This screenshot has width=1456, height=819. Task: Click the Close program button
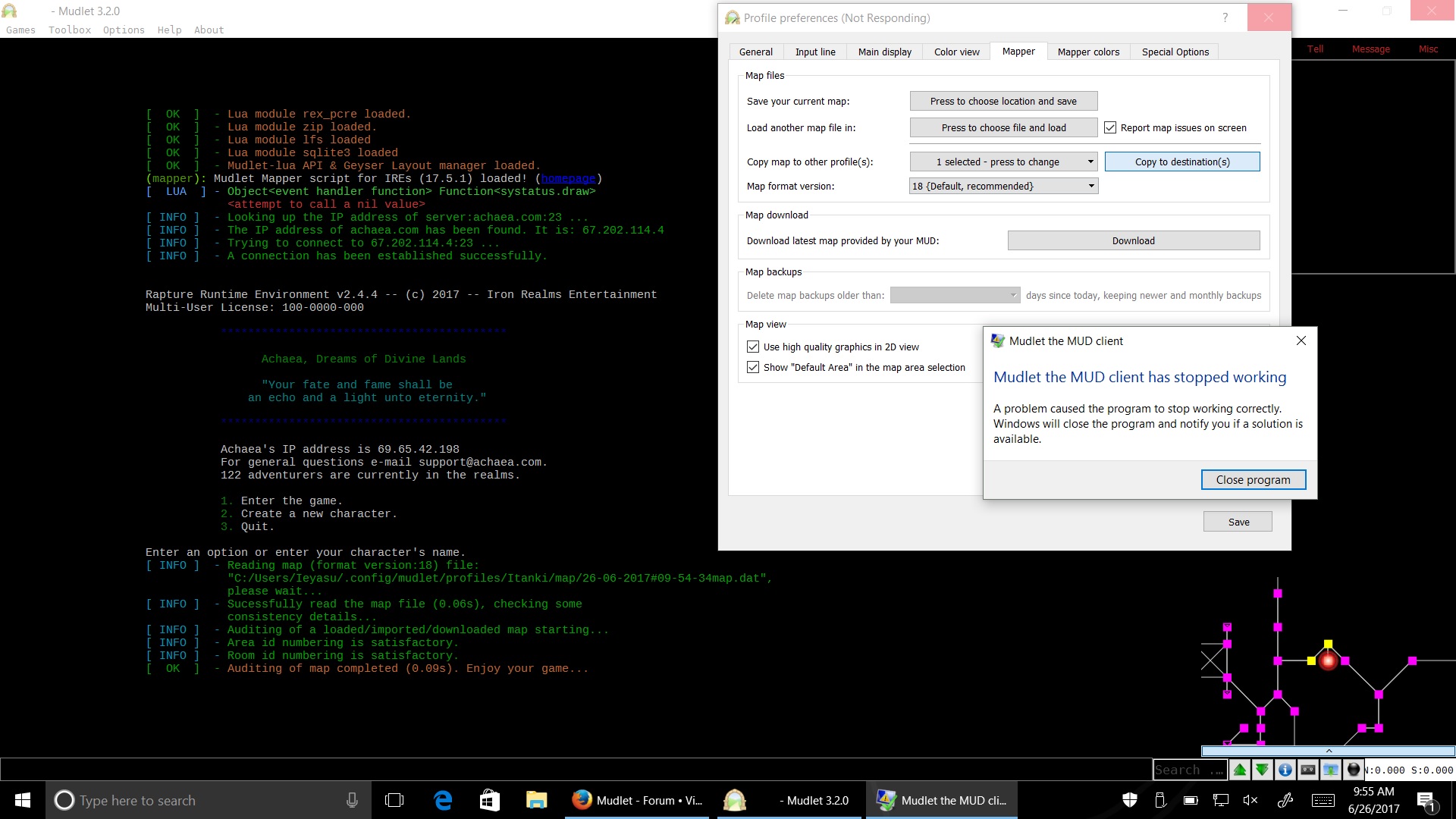point(1253,479)
